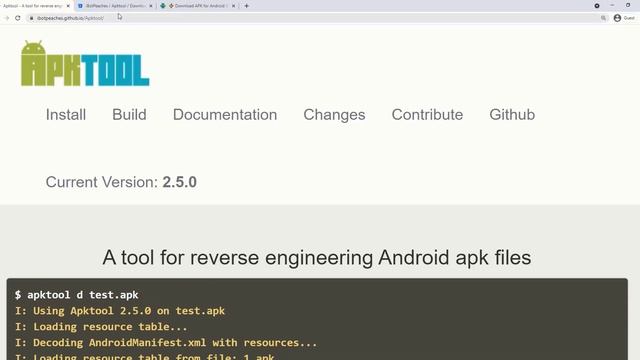
Task: Click the zoom magnifier icon in address bar
Action: point(603,18)
